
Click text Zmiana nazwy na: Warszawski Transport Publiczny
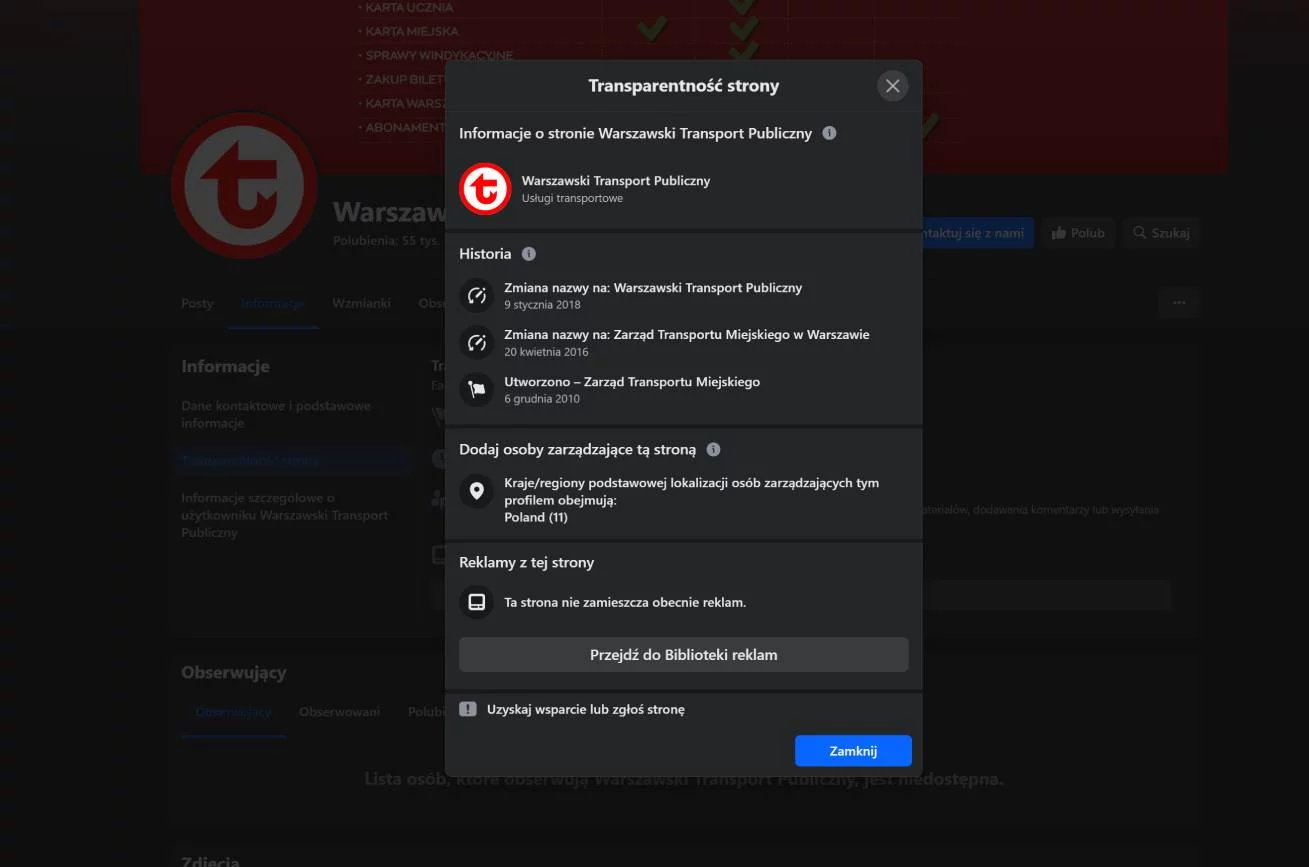point(653,288)
